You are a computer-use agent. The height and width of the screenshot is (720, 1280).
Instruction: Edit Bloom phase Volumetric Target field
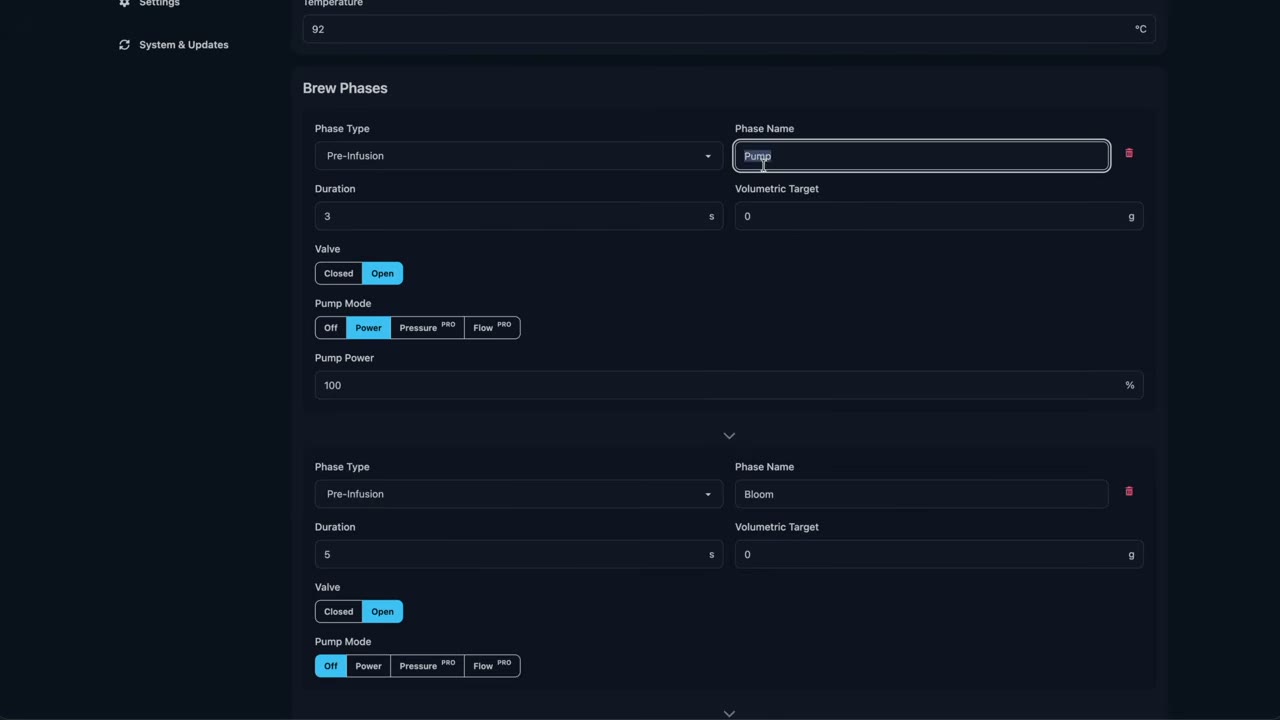coord(939,554)
